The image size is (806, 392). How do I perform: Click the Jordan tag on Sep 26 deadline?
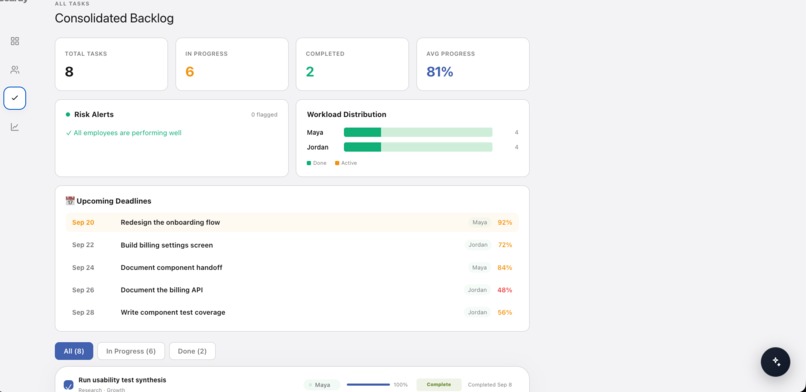point(478,290)
